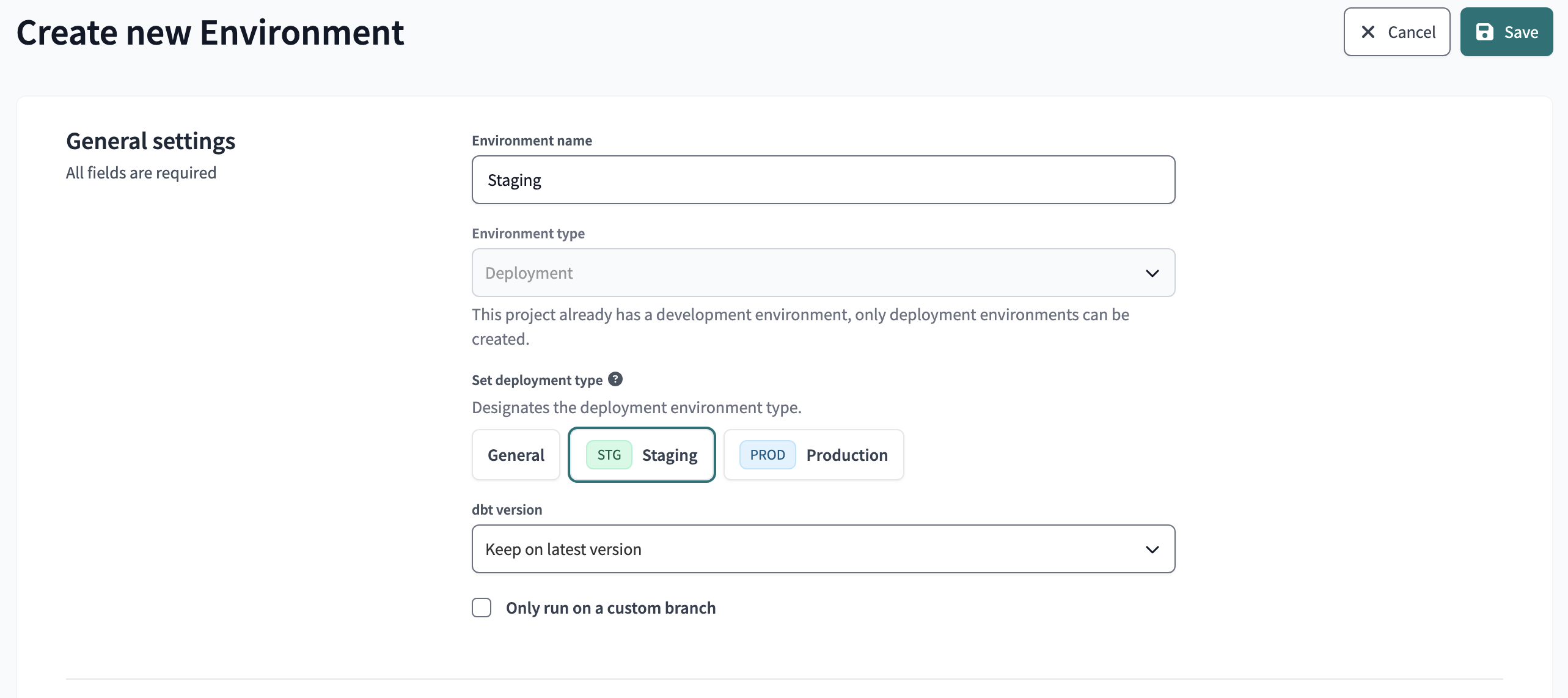This screenshot has height=698, width=1568.
Task: Select the Production deployment type option
Action: click(813, 455)
